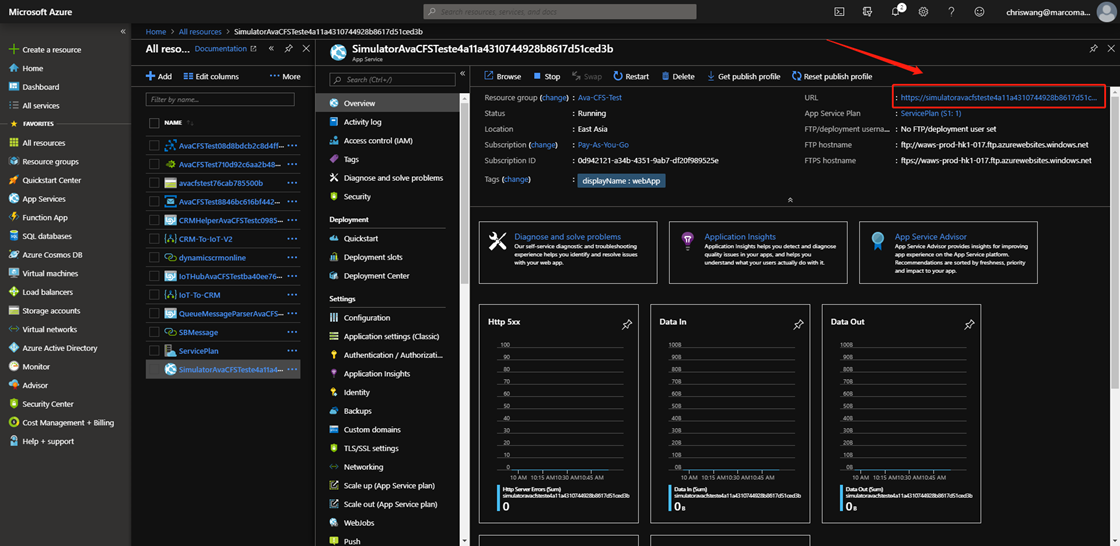Image resolution: width=1120 pixels, height=546 pixels.
Task: Click the Add button in All resources
Action: tap(159, 76)
